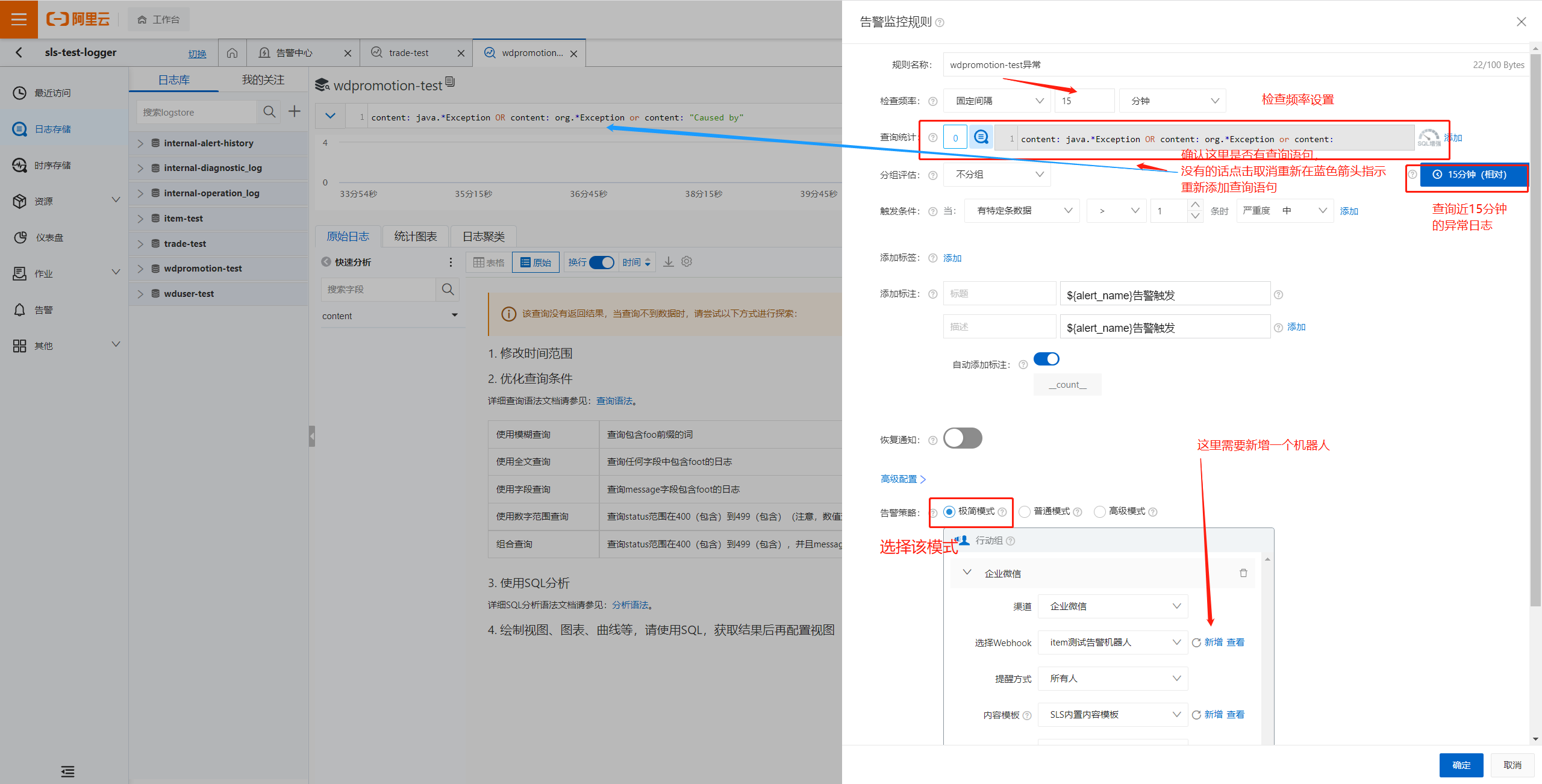
Task: Open the 固定间隔 check frequency dropdown
Action: pyautogui.click(x=997, y=101)
